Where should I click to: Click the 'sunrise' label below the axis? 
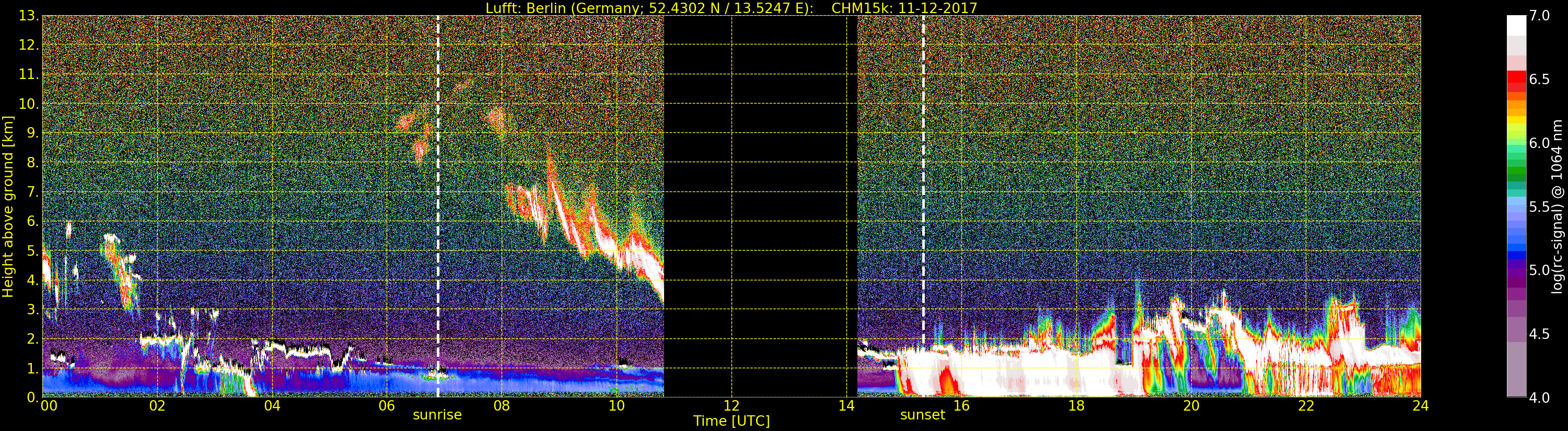click(x=437, y=415)
